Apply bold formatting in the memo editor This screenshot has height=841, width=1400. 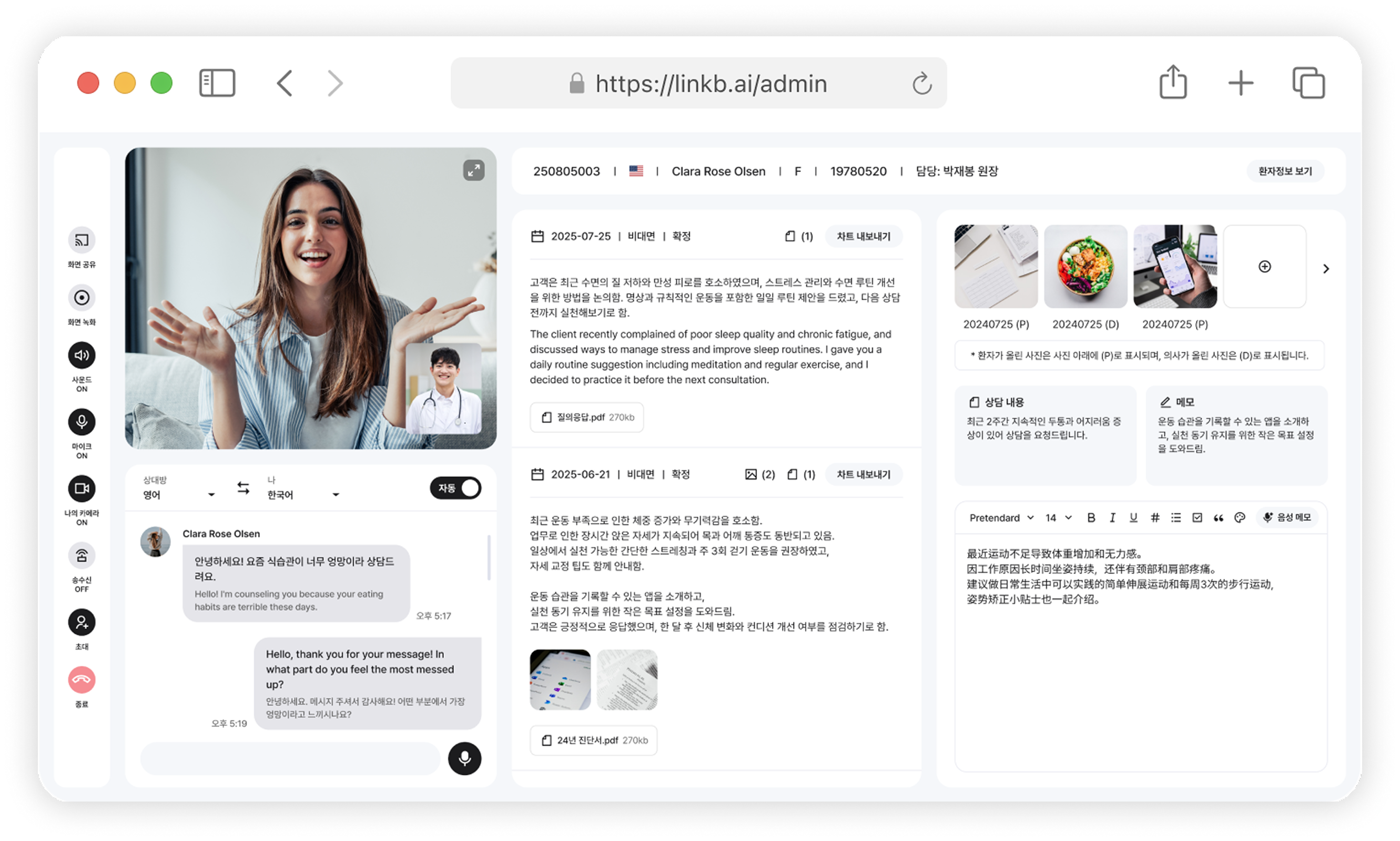(1091, 518)
